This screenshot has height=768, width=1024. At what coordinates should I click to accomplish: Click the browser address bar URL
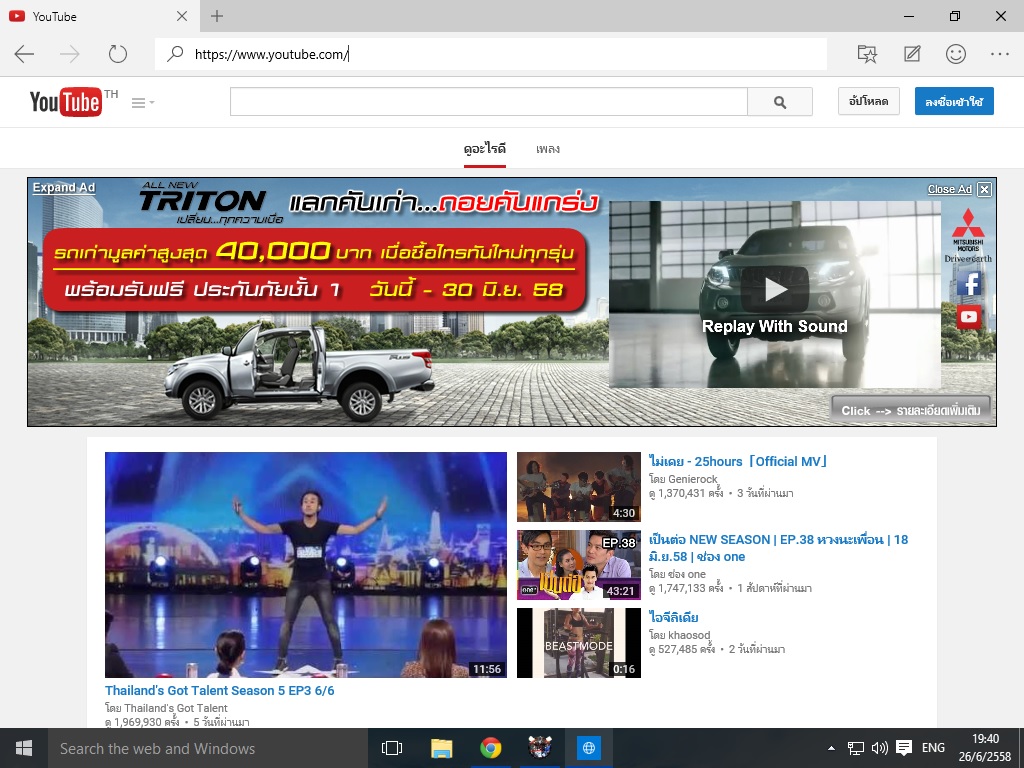click(272, 54)
